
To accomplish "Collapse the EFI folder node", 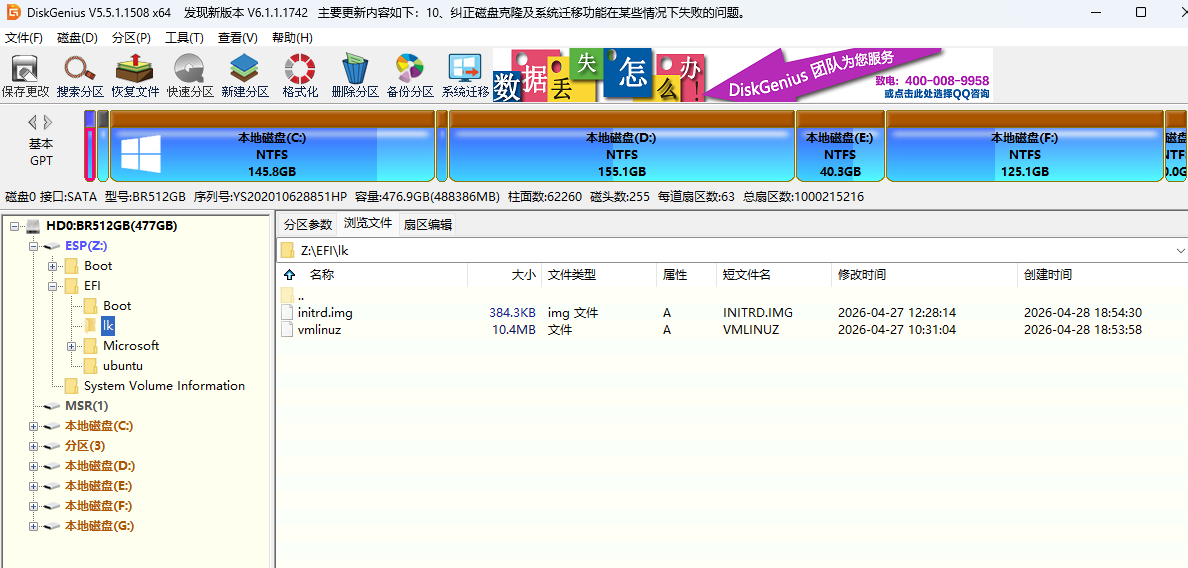I will [x=52, y=286].
